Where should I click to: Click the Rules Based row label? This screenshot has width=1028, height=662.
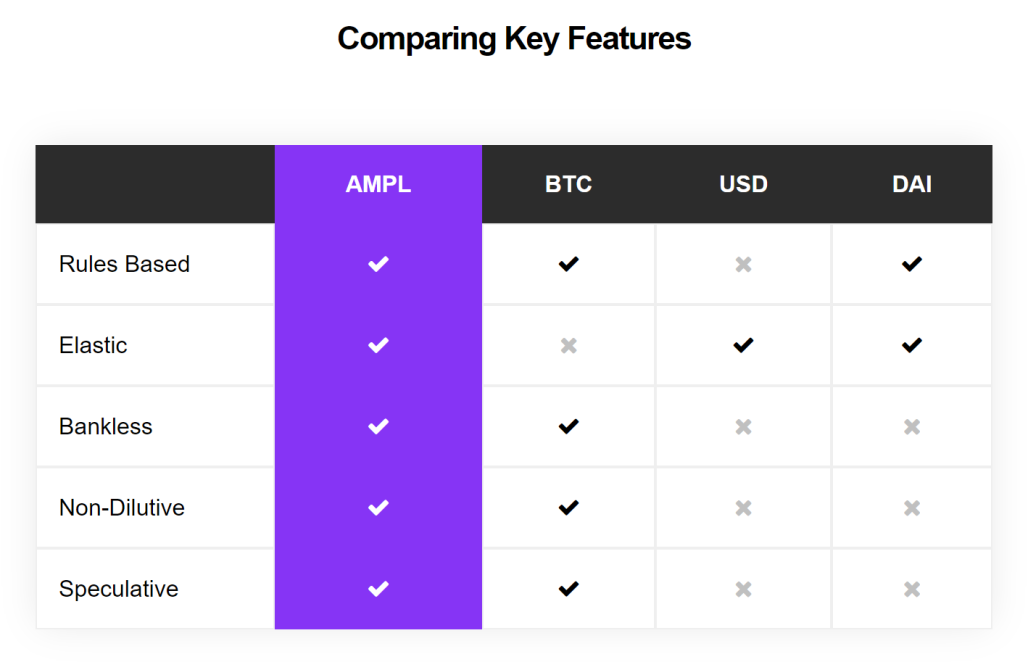tap(124, 263)
